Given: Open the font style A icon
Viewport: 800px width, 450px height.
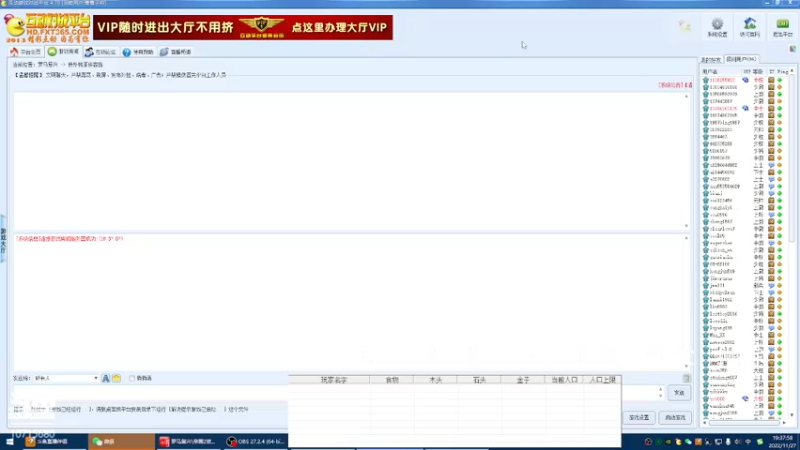Looking at the screenshot, I should tap(106, 379).
